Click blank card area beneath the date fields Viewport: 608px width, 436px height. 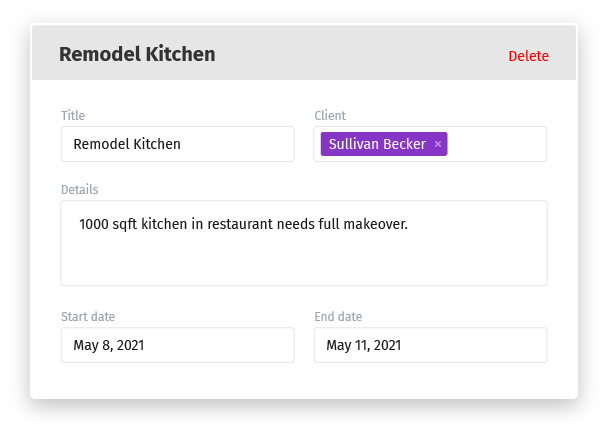(304, 380)
